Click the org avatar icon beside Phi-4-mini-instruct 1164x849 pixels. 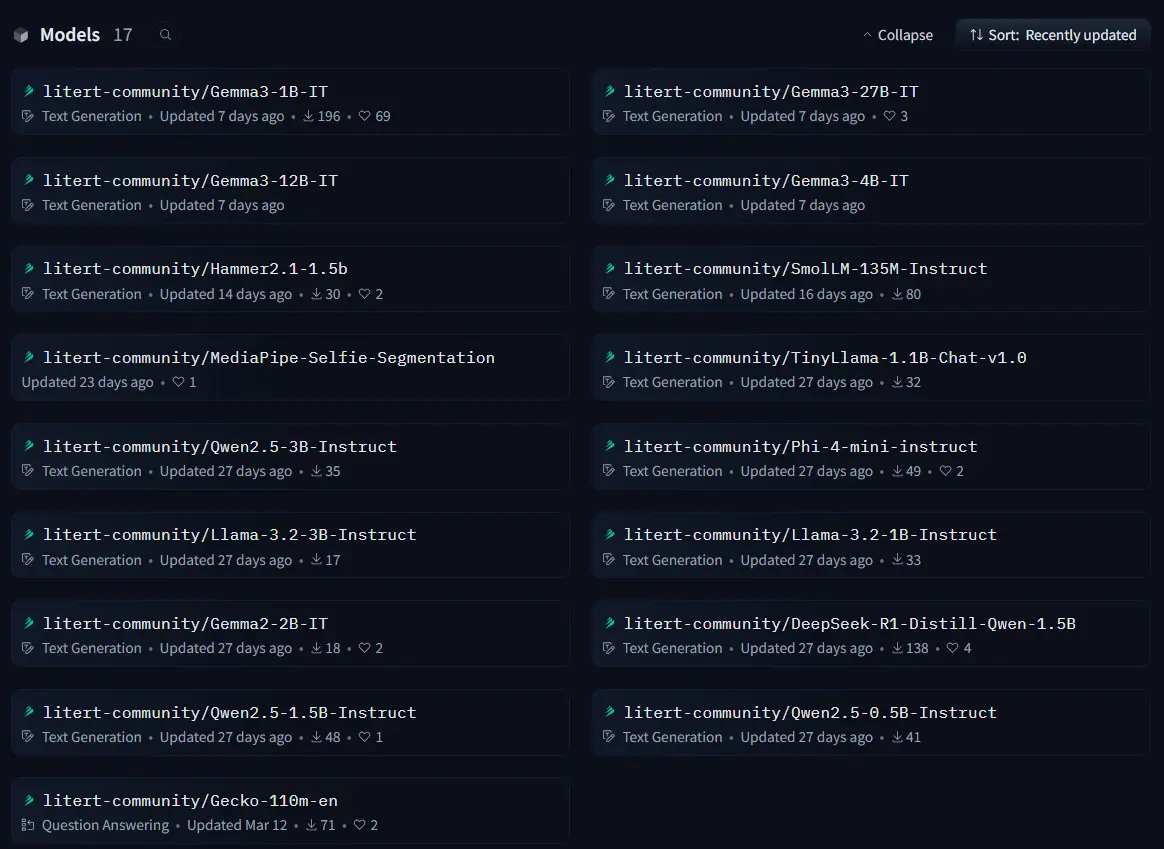[x=609, y=446]
